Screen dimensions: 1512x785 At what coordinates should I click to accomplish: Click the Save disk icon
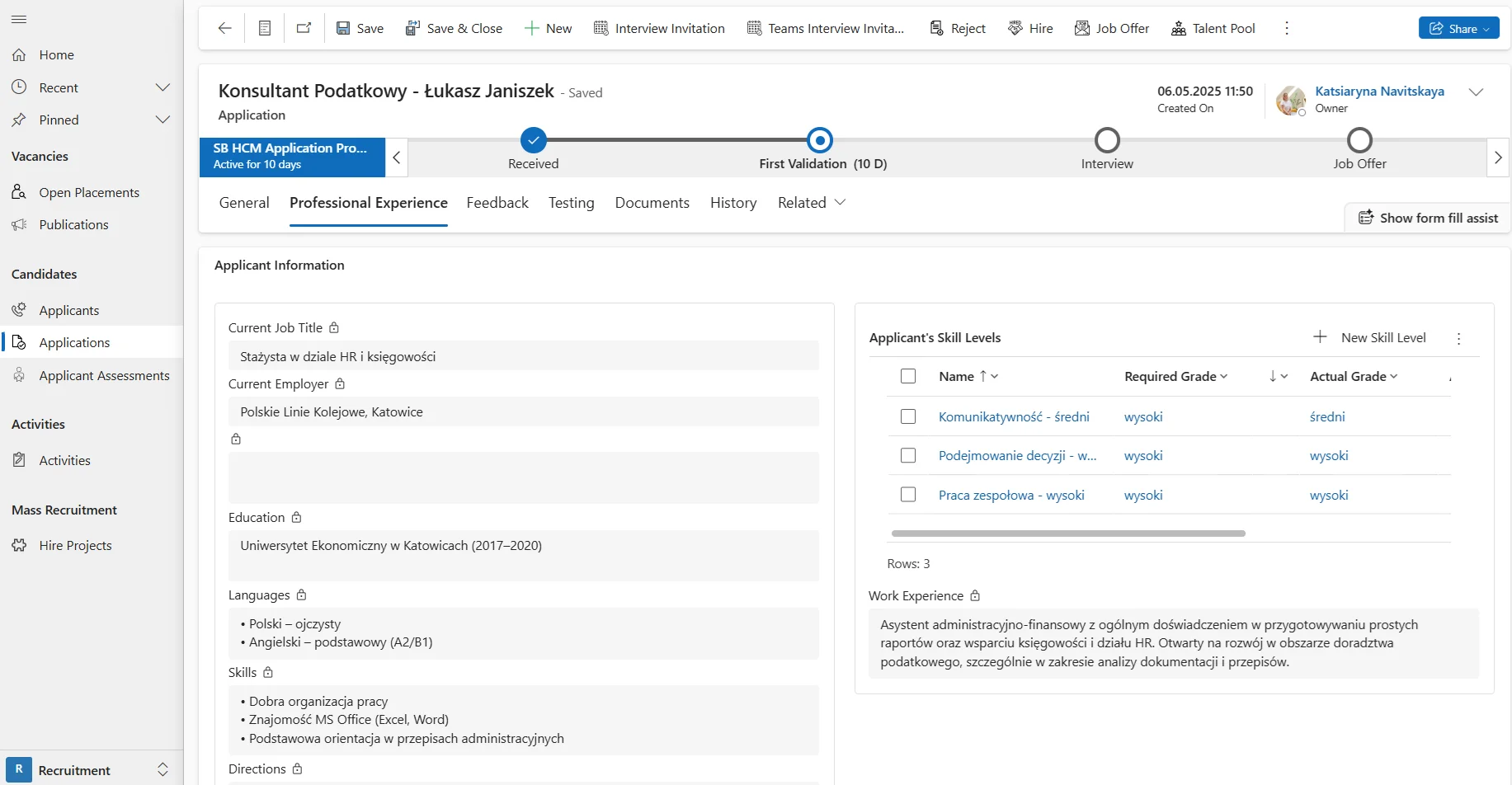pyautogui.click(x=343, y=28)
